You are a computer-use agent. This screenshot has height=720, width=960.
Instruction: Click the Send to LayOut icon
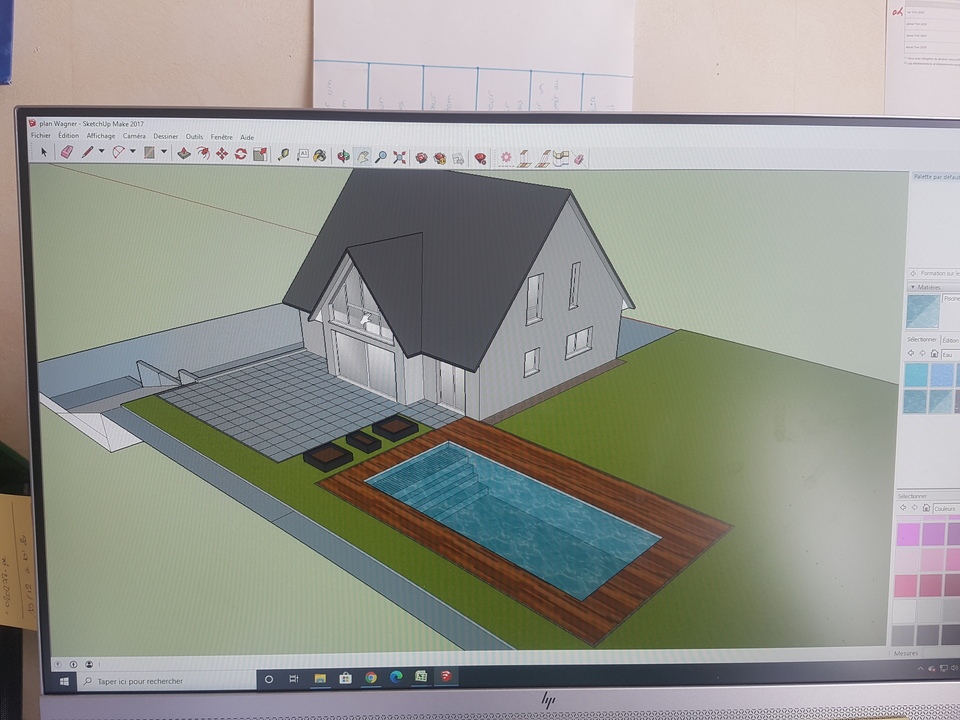tap(458, 159)
